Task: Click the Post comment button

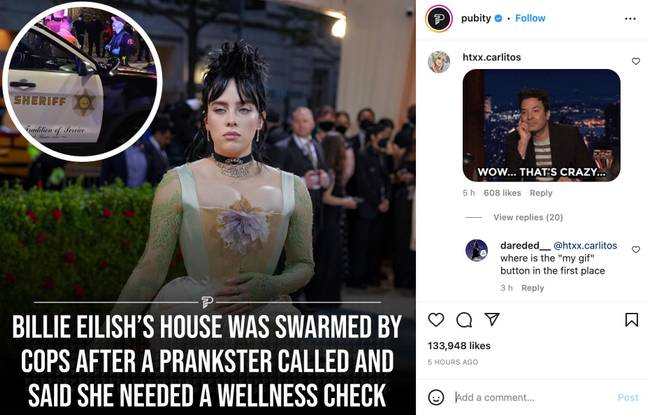Action: click(x=628, y=398)
